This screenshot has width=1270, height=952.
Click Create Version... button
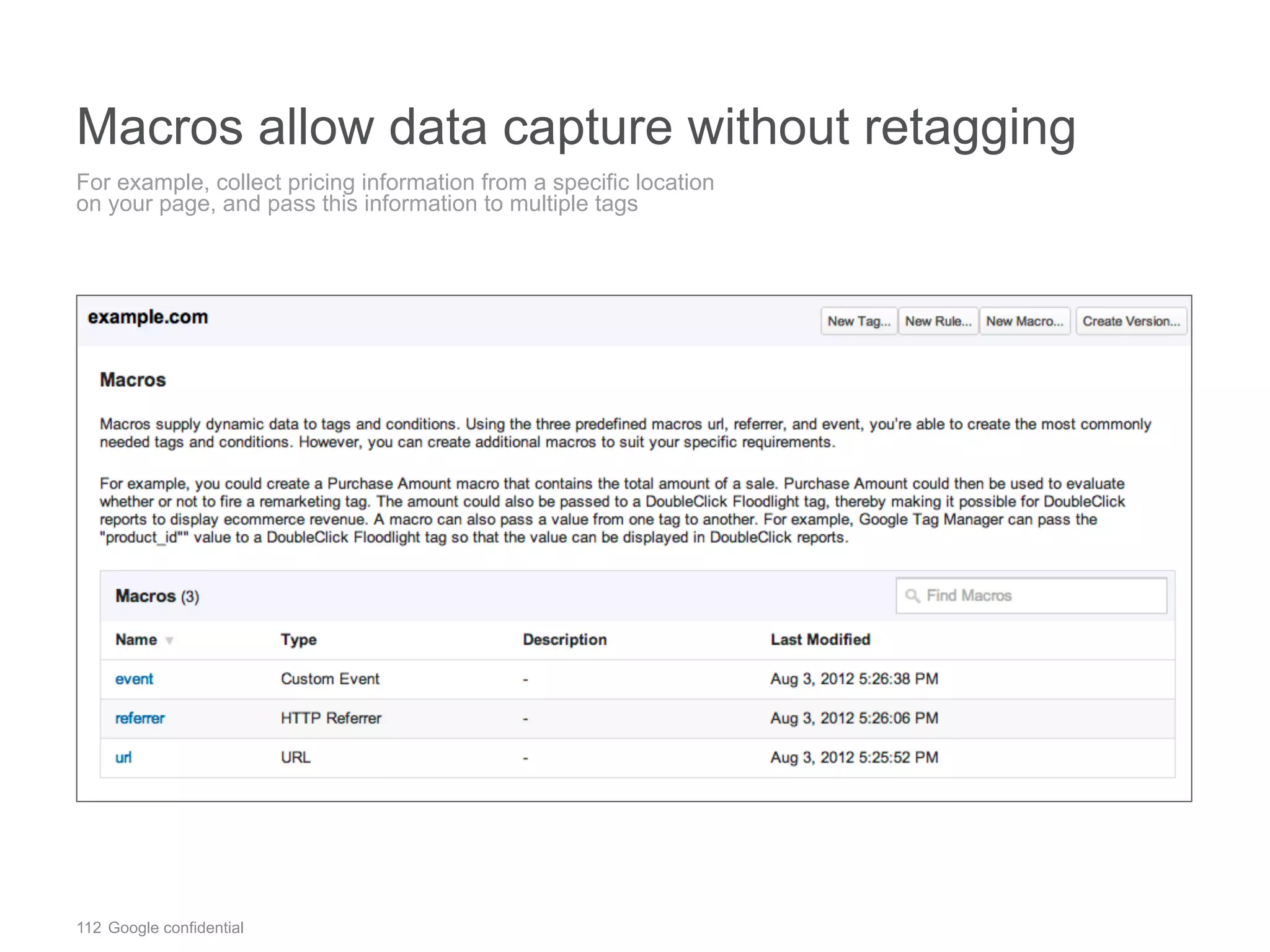(1131, 321)
